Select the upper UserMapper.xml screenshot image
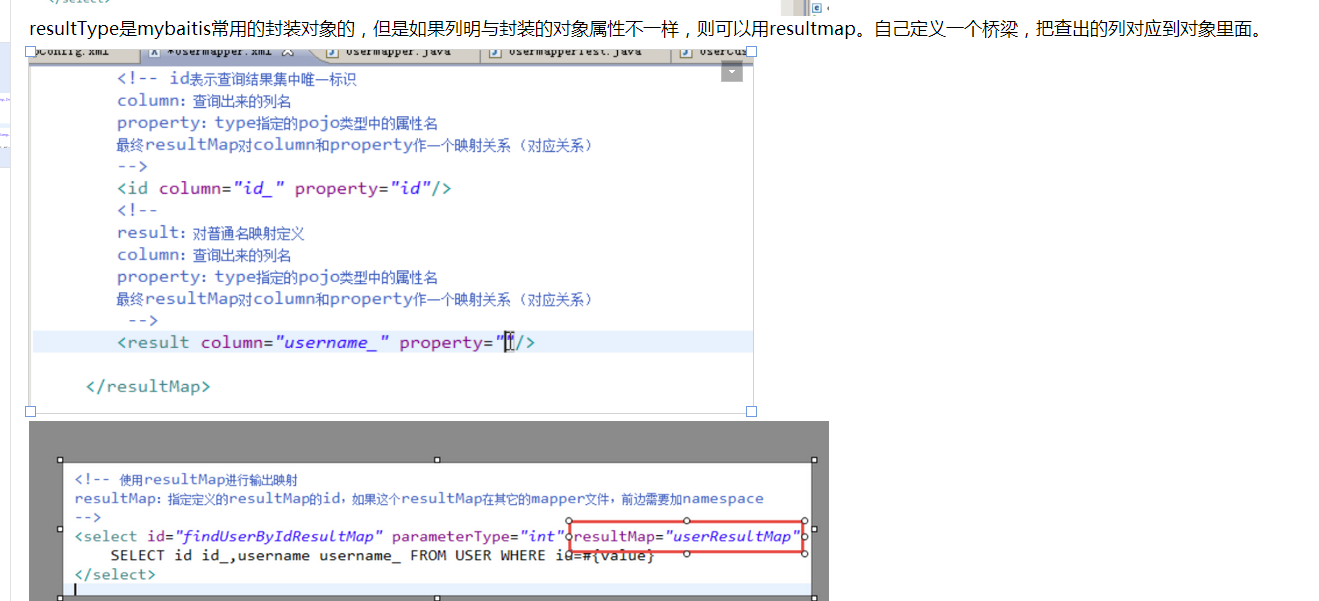 [x=391, y=231]
